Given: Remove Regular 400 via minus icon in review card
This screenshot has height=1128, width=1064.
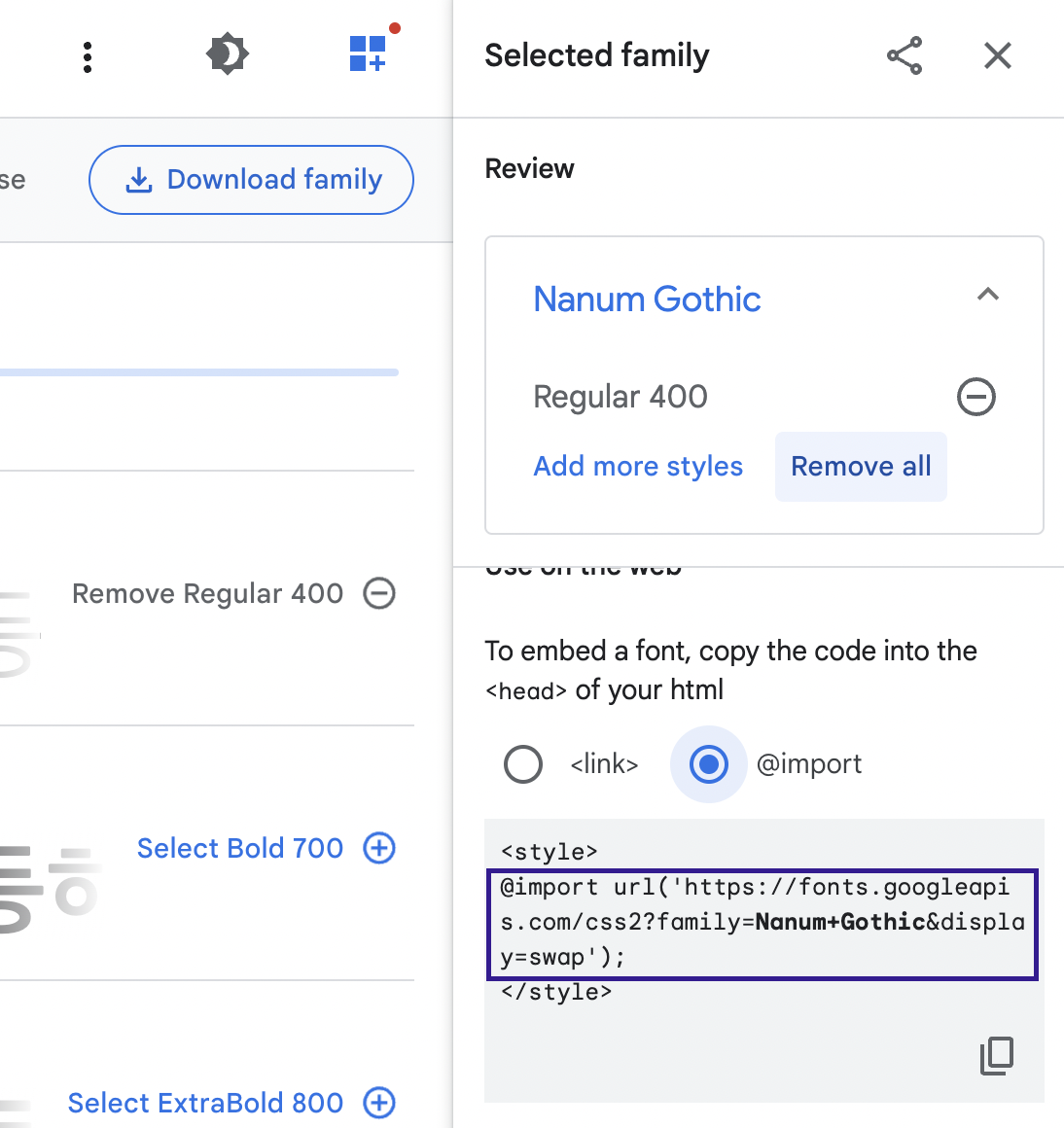Looking at the screenshot, I should 976,397.
